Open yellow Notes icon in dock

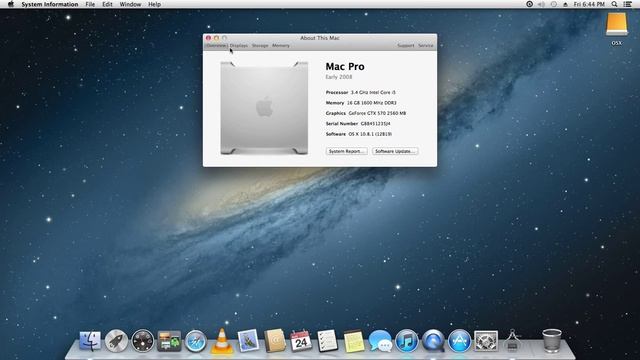354,341
